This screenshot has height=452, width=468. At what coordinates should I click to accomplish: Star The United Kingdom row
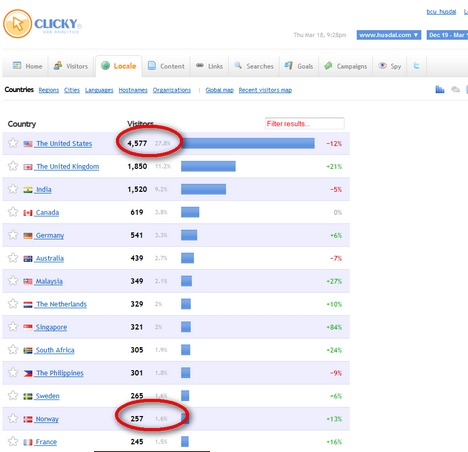click(13, 166)
